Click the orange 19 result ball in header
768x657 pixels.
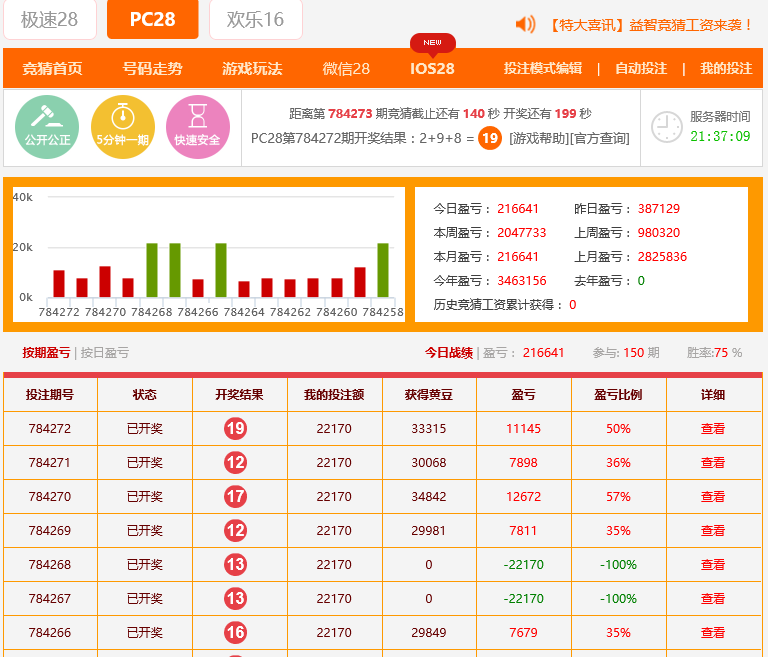tap(490, 138)
